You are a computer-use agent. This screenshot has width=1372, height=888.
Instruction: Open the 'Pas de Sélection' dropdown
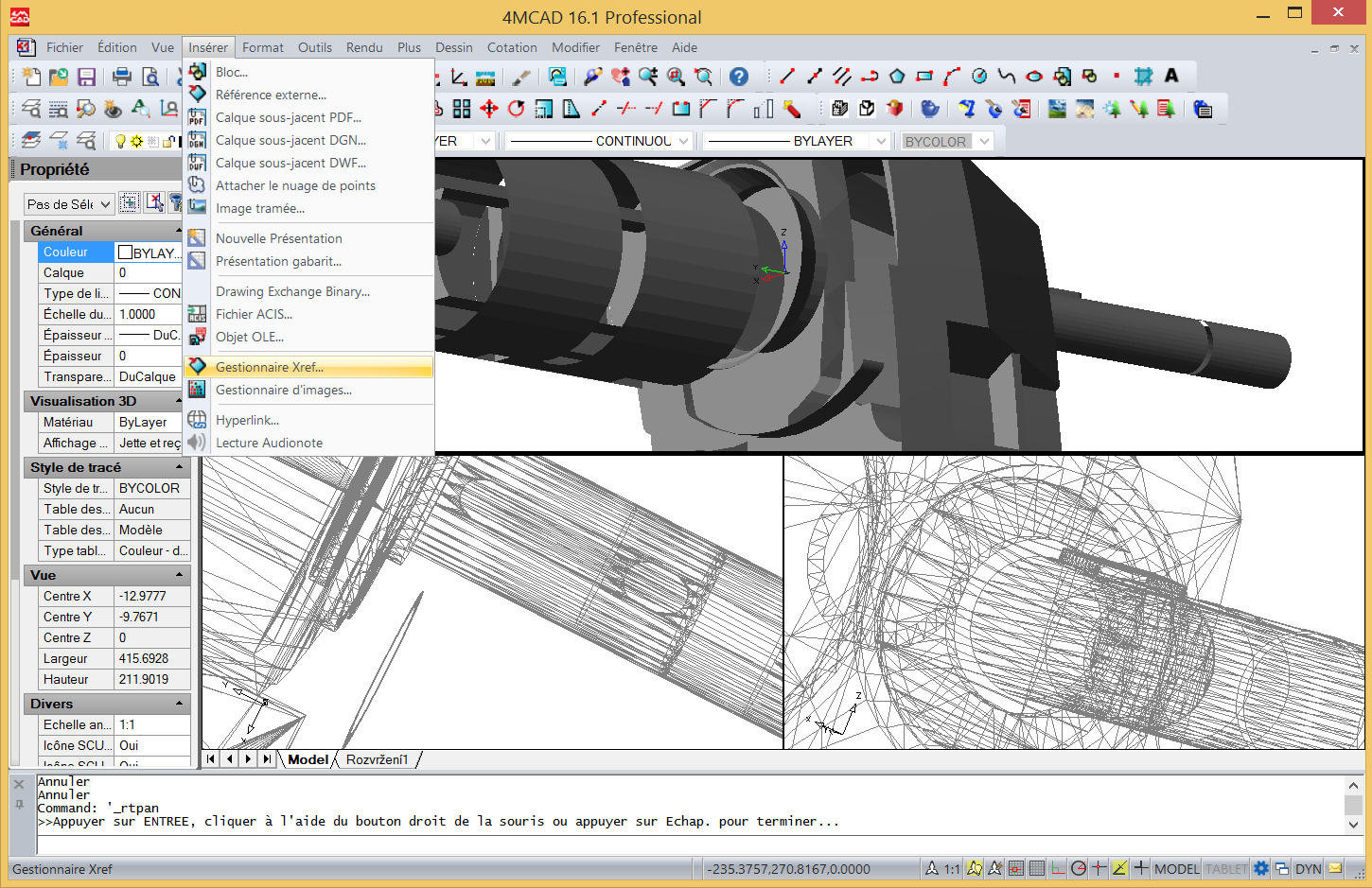point(69,203)
